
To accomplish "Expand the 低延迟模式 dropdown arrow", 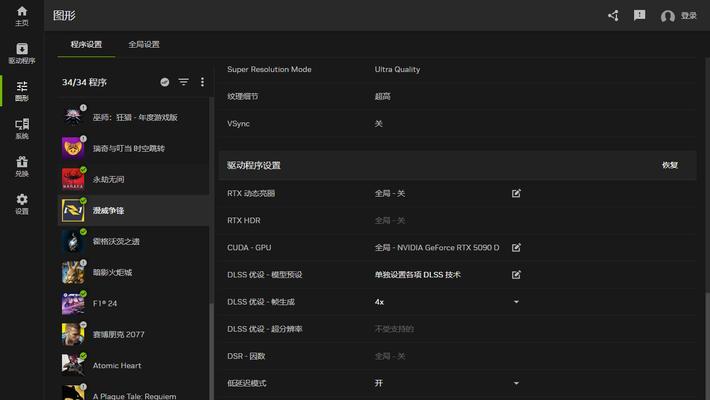I will pyautogui.click(x=516, y=383).
